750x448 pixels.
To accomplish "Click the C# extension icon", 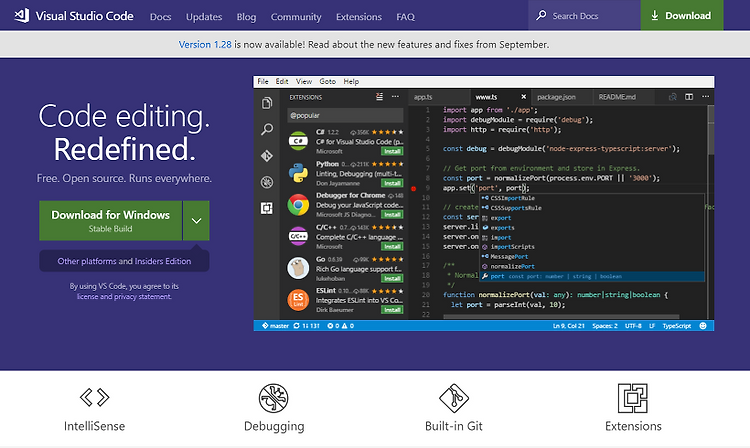I will tap(298, 141).
